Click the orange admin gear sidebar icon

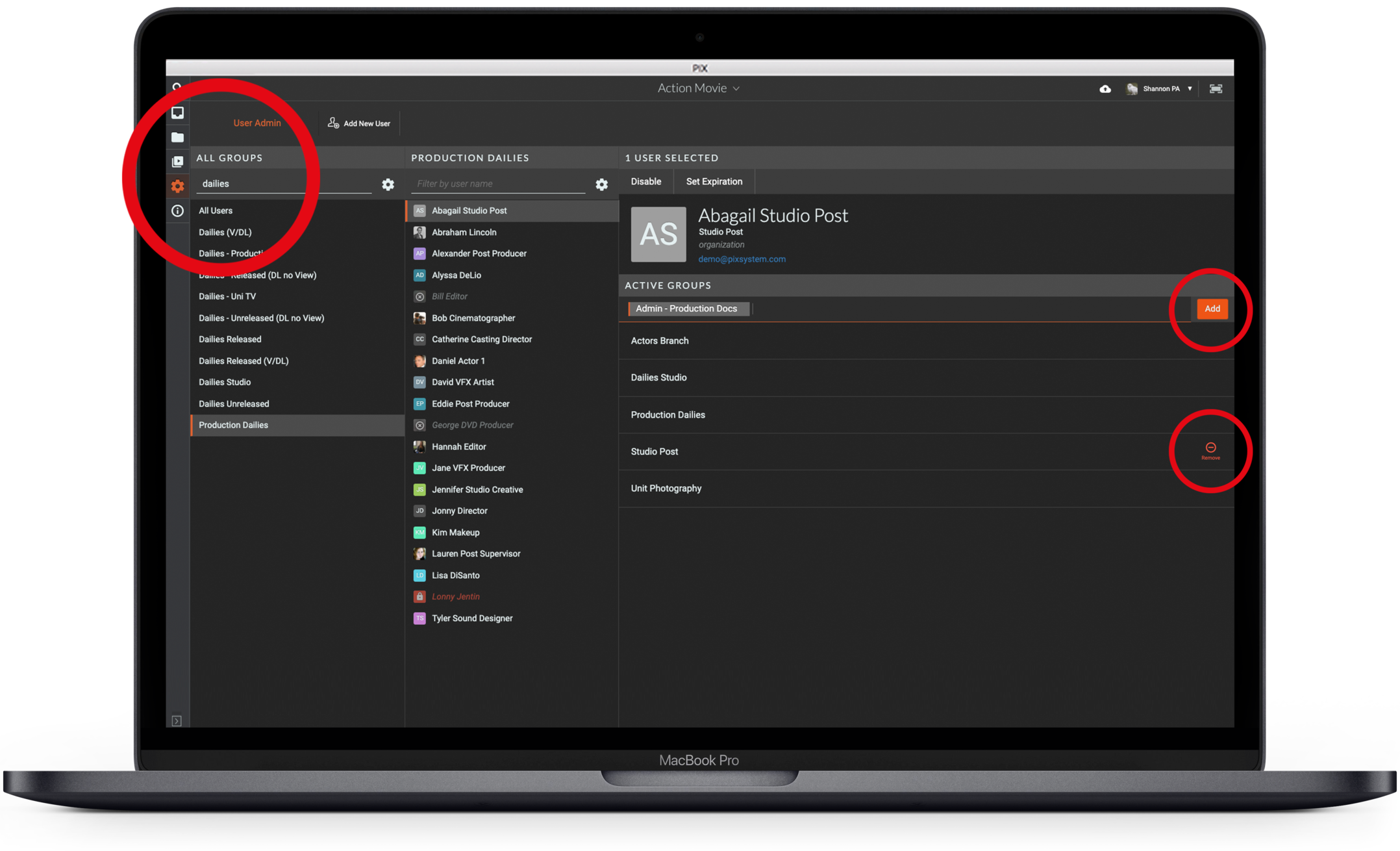[177, 186]
